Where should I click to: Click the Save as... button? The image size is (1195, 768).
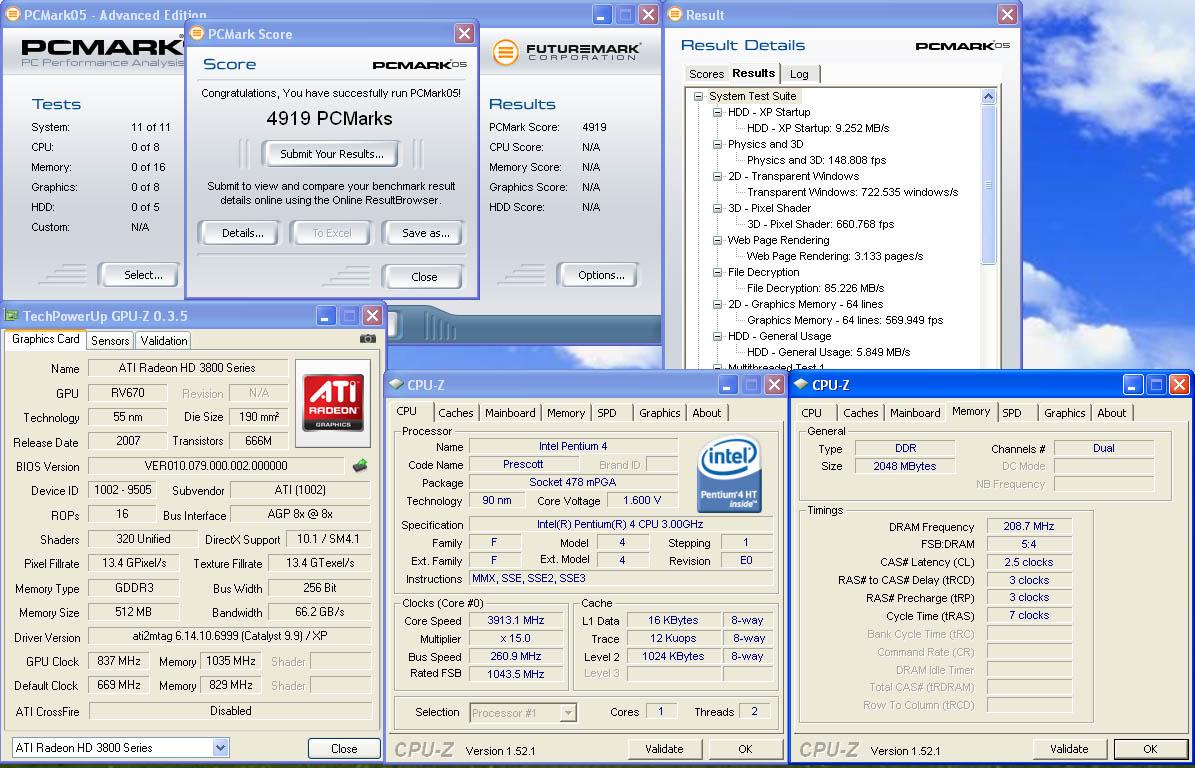point(425,233)
